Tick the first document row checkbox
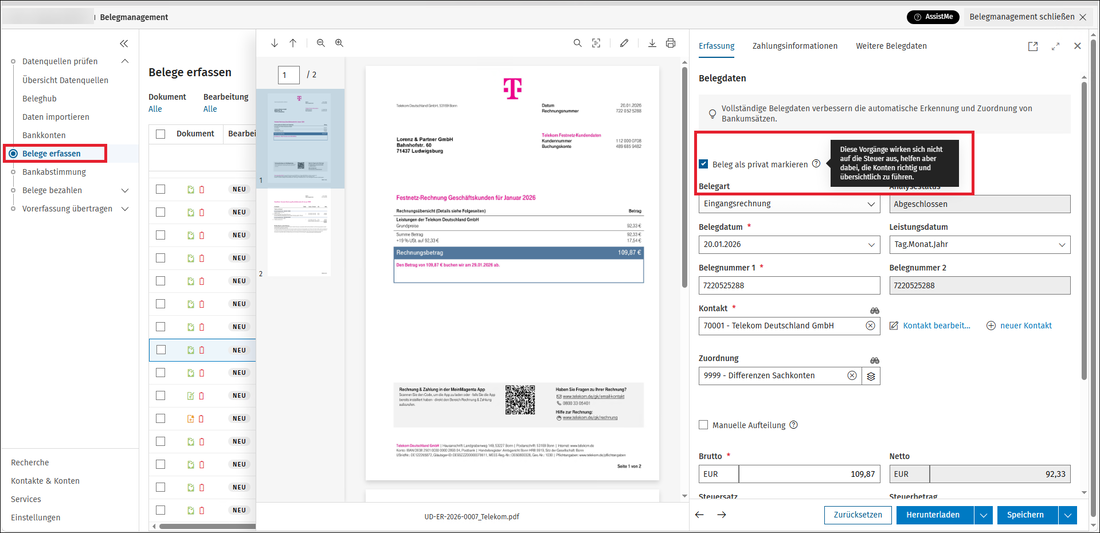 click(x=161, y=189)
